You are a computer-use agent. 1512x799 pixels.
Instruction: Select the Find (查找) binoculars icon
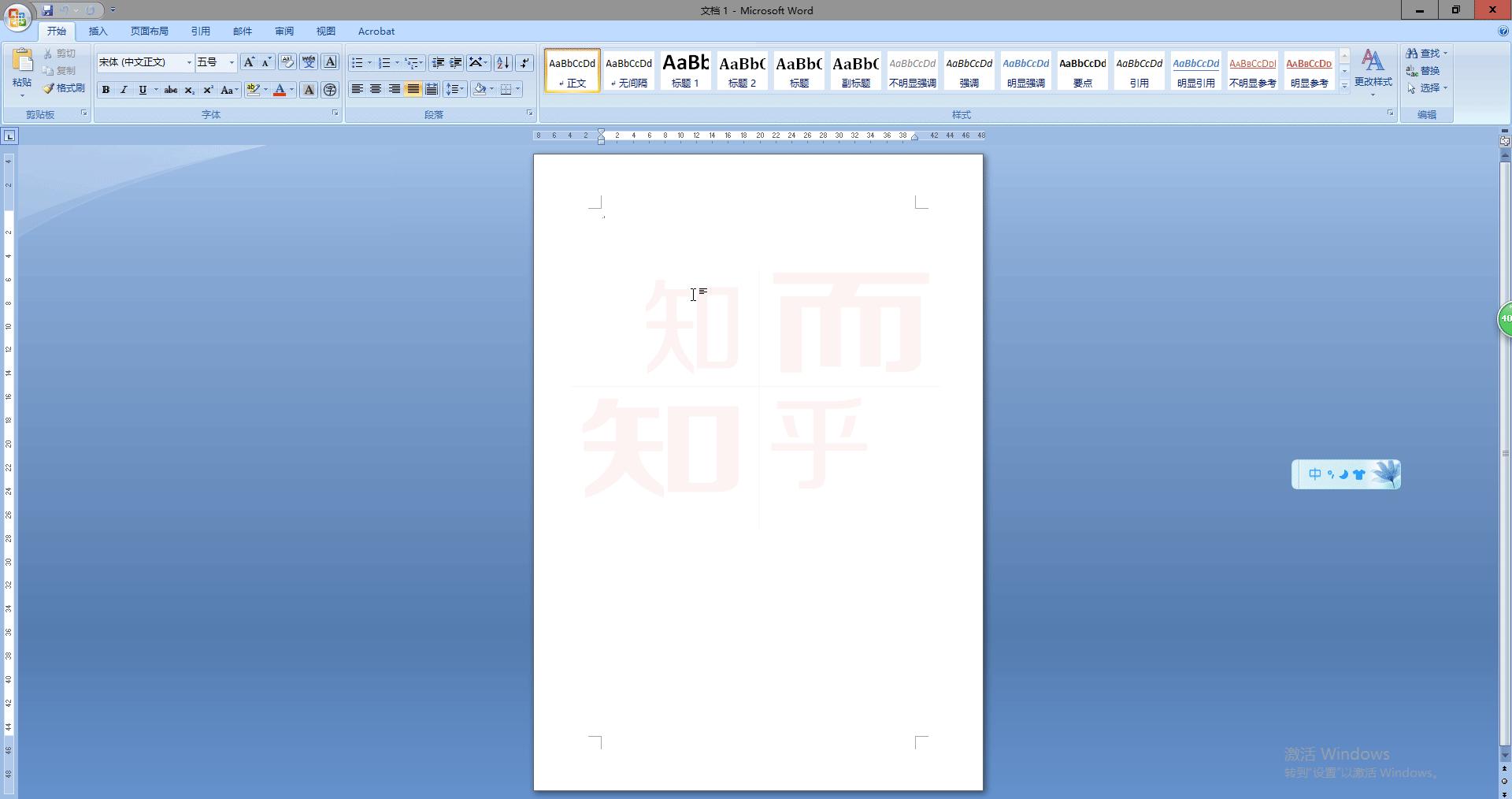1412,53
